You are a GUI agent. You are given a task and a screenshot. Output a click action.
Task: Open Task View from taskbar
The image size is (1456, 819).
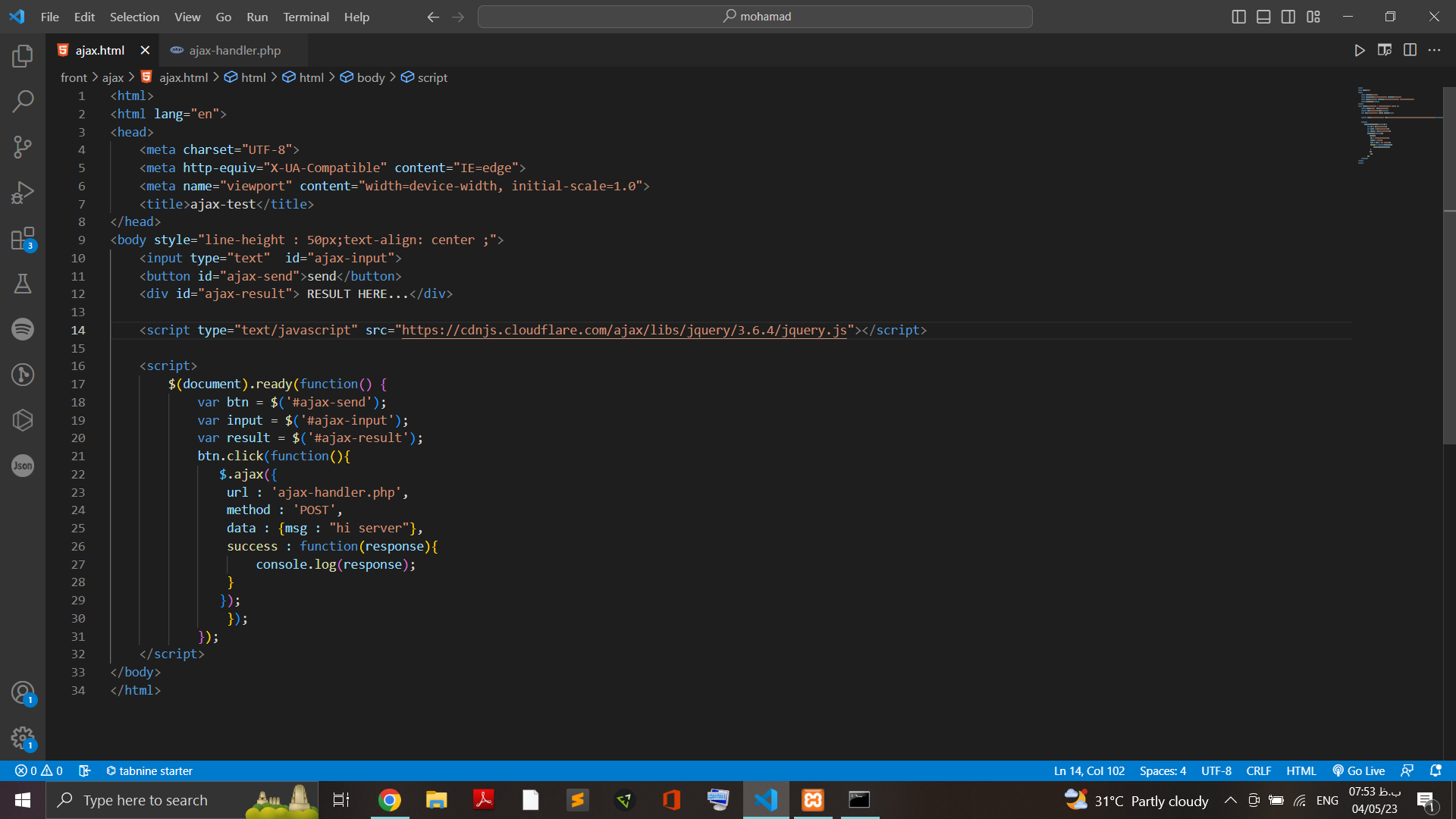click(341, 800)
